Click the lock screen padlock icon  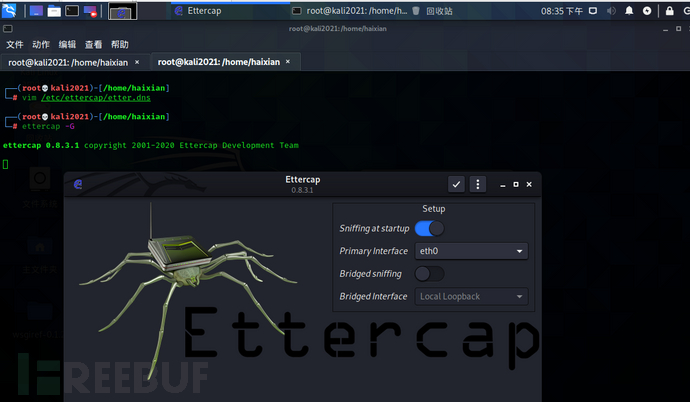pos(670,11)
